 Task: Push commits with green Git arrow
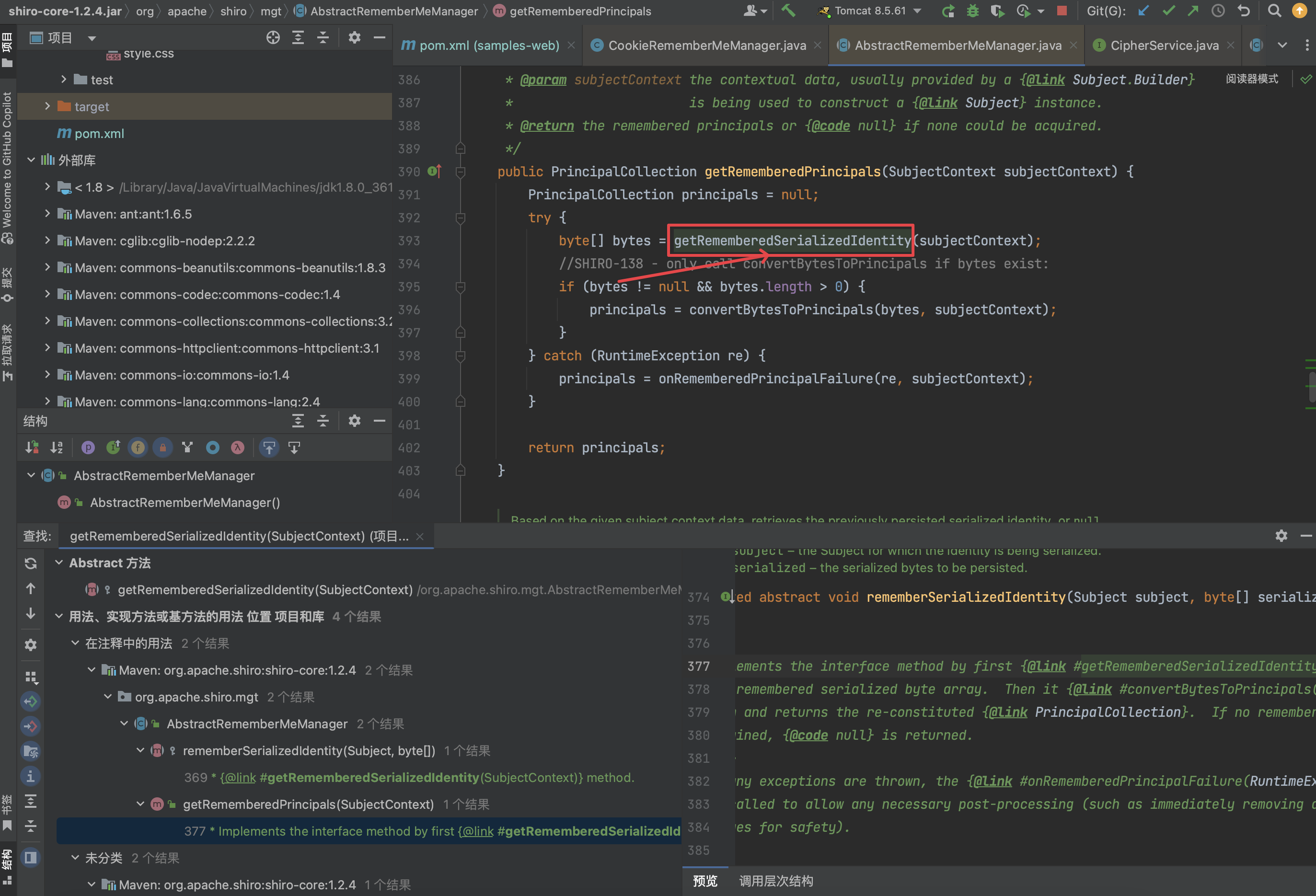pyautogui.click(x=1193, y=11)
